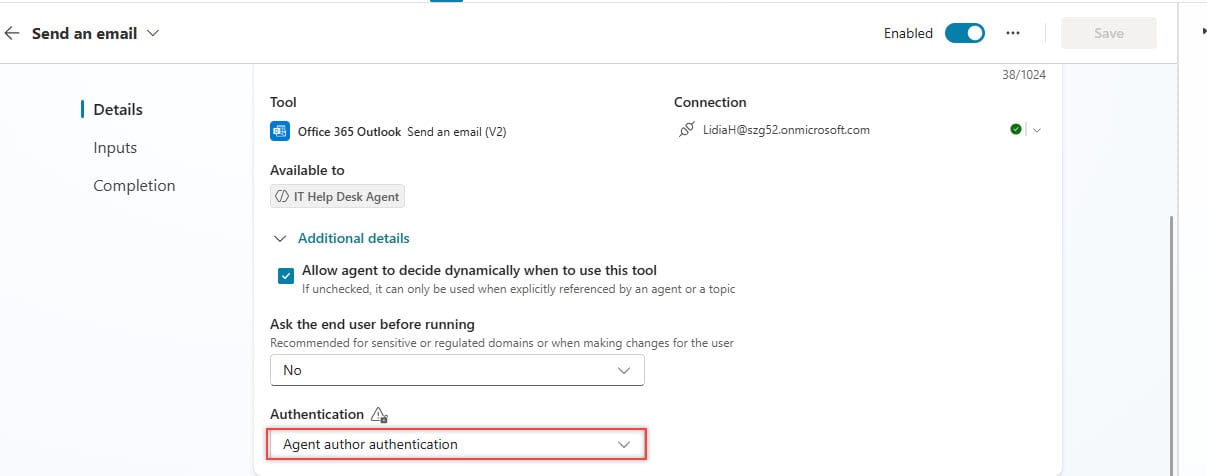Expand the connection chevron dropdown
Viewport: 1207px width, 476px height.
click(1037, 130)
